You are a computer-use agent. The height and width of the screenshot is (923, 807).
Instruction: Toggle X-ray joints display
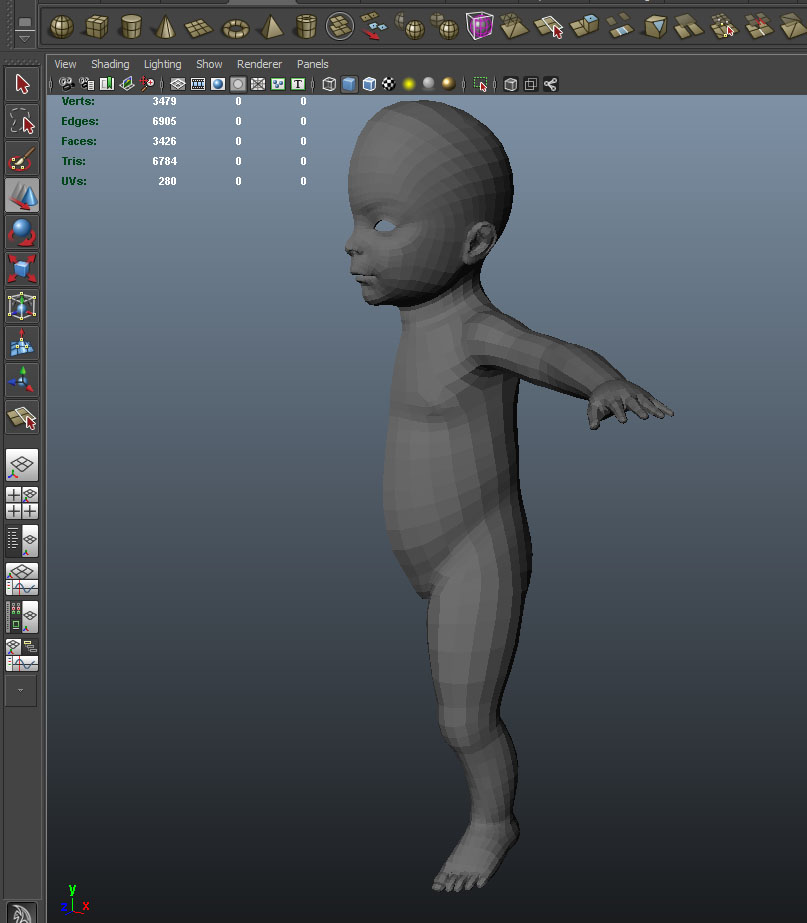point(550,84)
